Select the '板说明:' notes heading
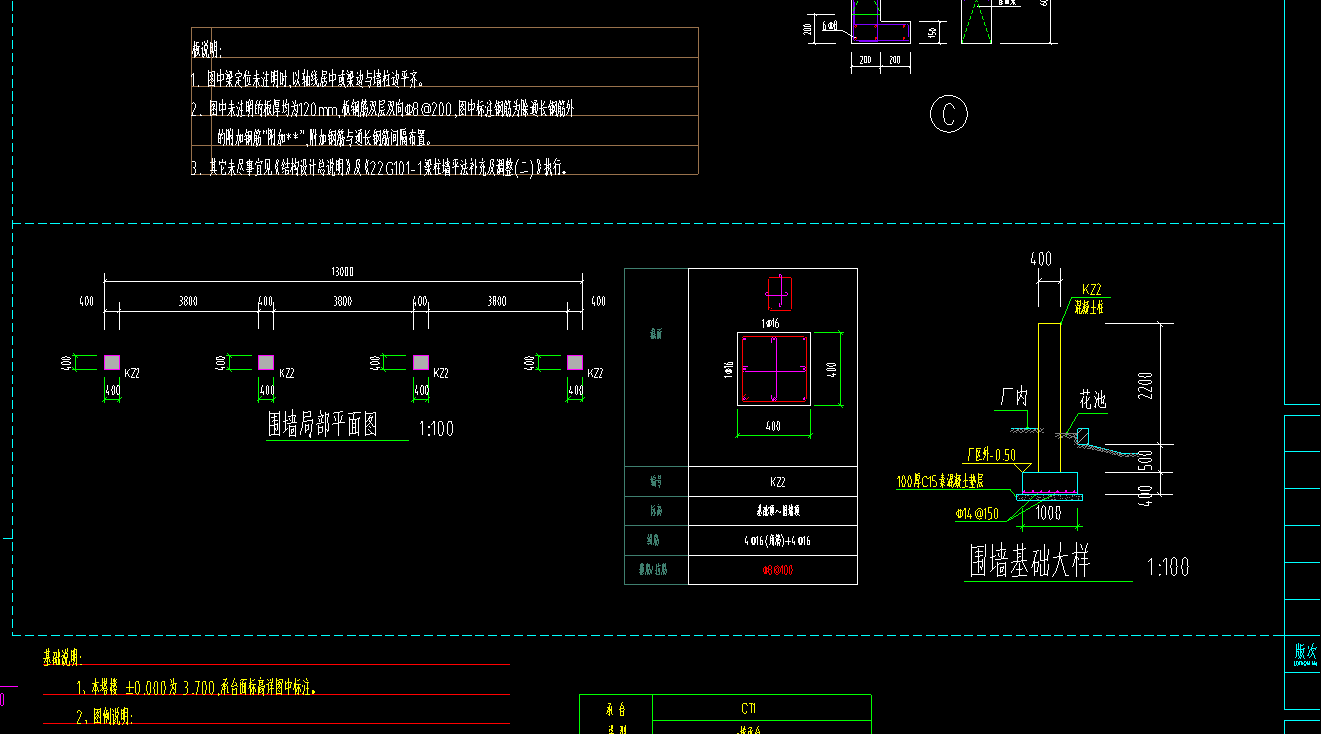The width and height of the screenshot is (1321, 734). pyautogui.click(x=206, y=49)
